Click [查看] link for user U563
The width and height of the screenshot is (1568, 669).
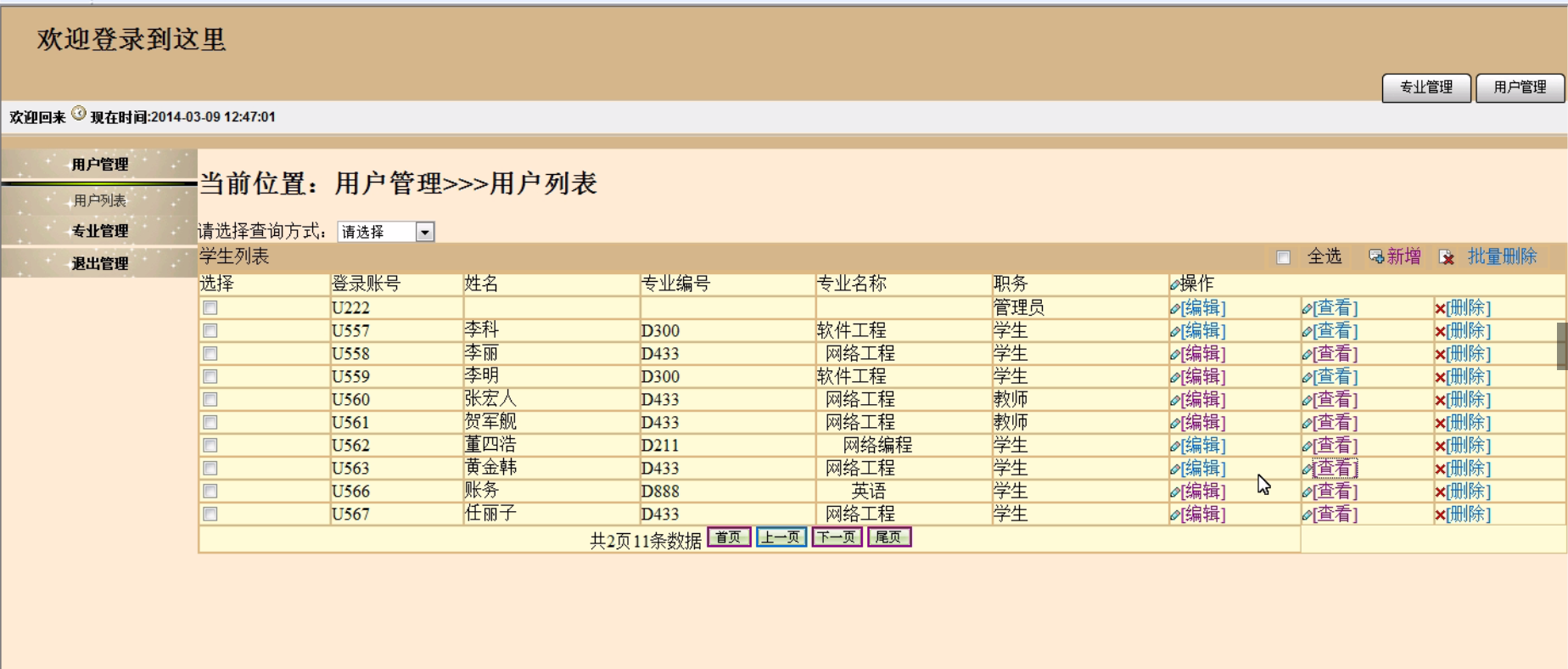pos(1336,469)
